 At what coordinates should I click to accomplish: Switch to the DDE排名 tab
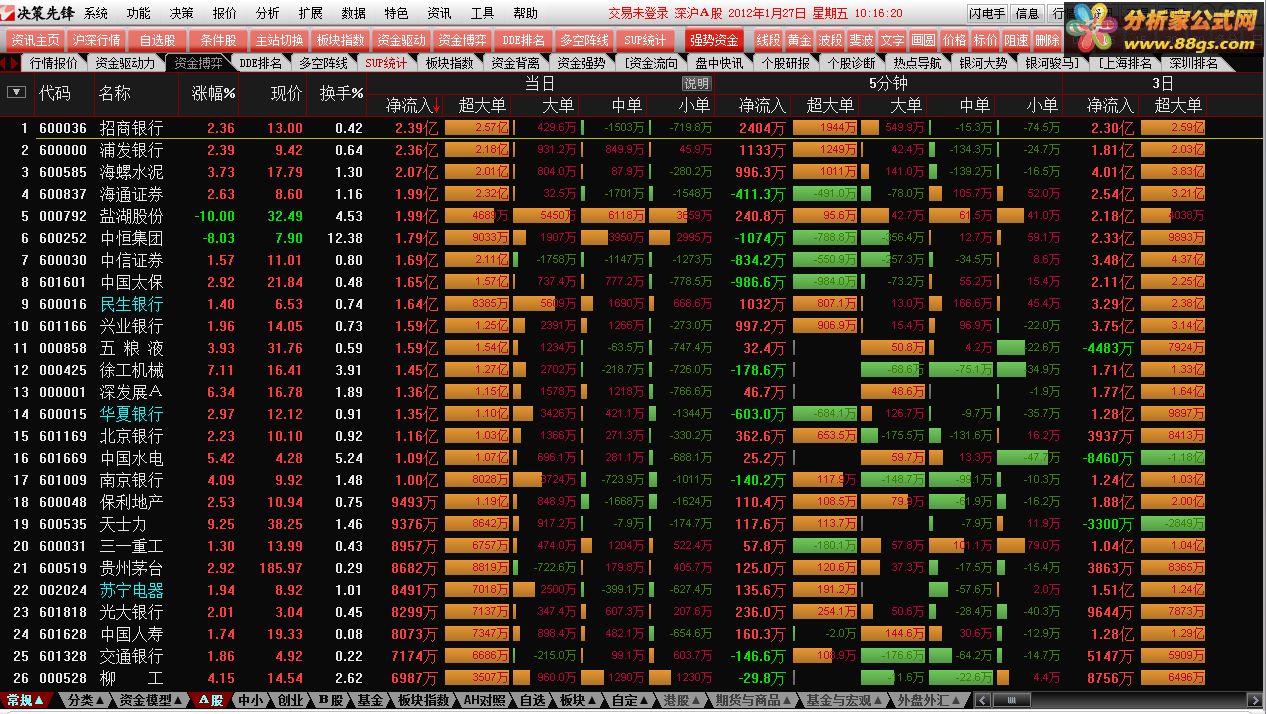pyautogui.click(x=261, y=63)
